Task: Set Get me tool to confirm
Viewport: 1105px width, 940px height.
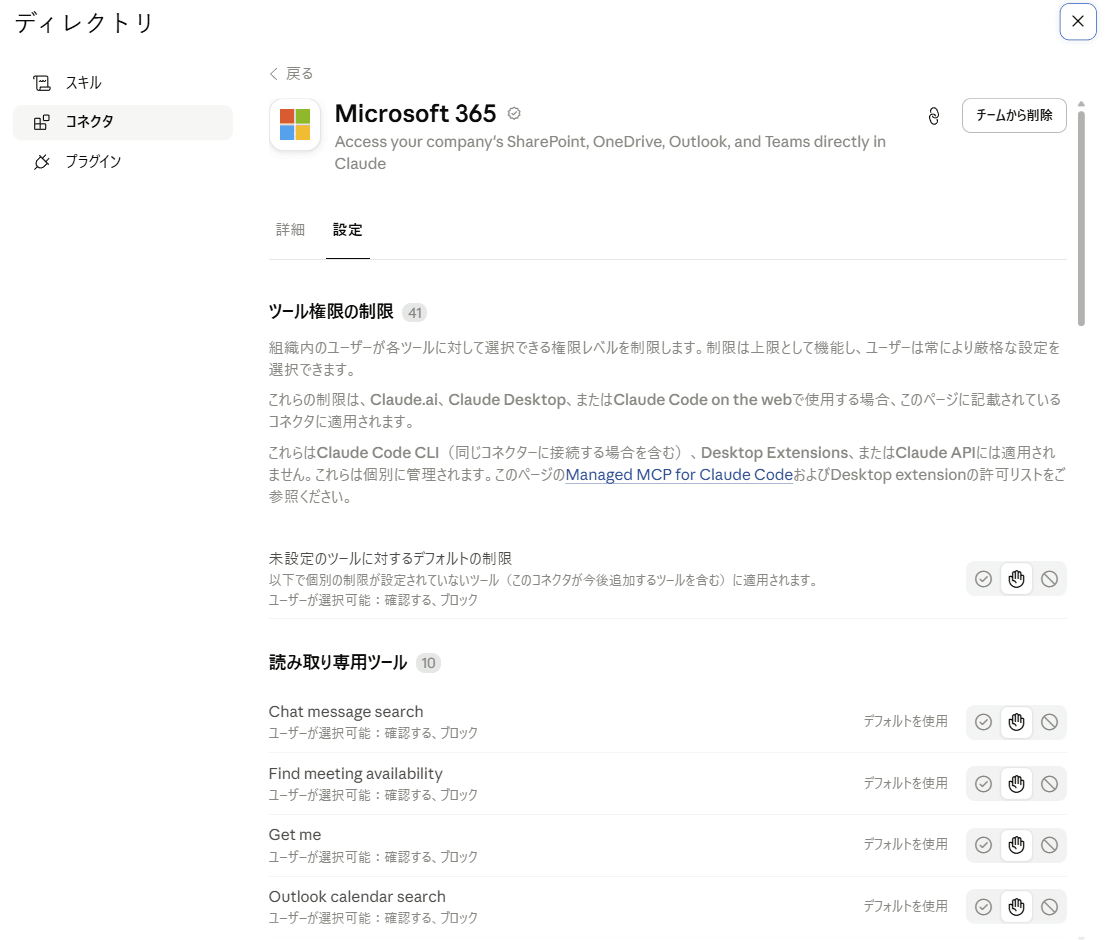Action: [1016, 845]
